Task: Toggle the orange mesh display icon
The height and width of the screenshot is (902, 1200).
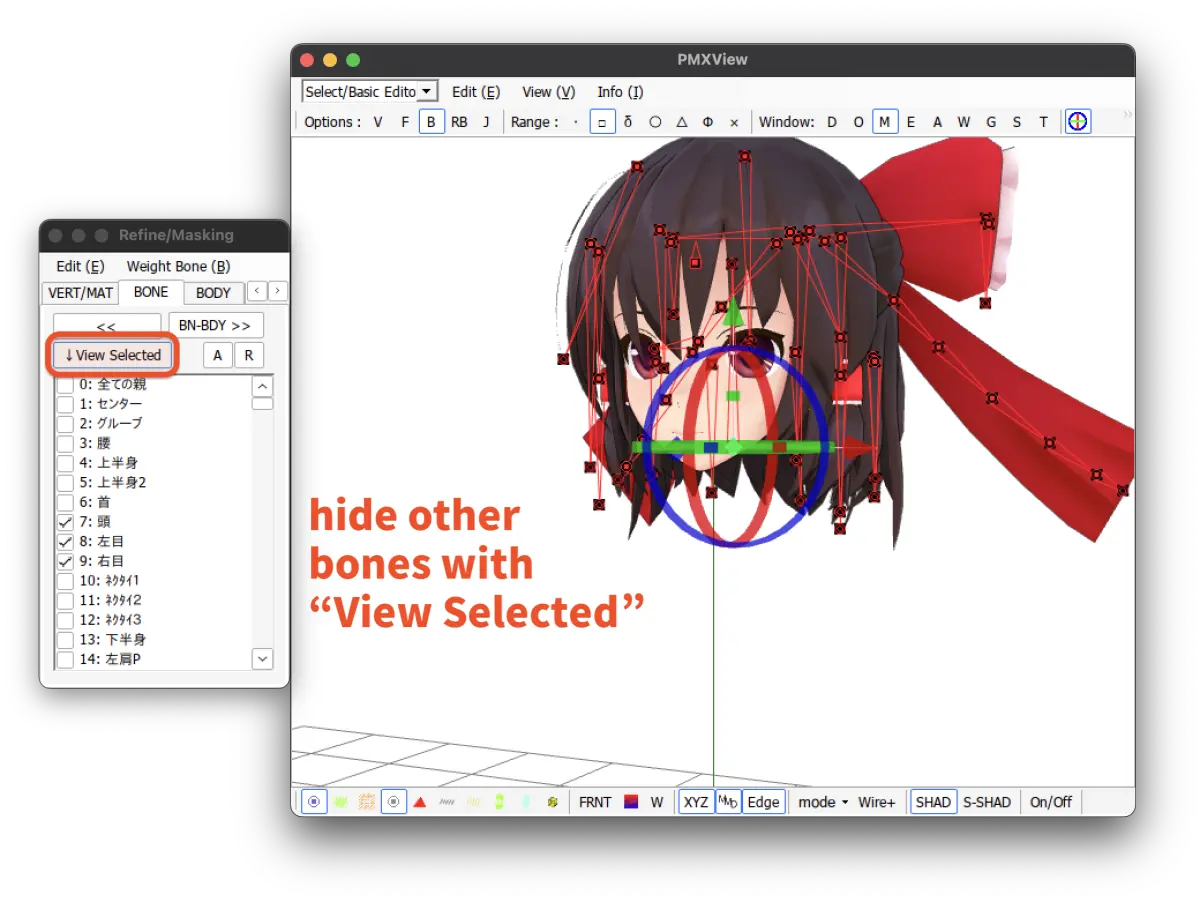Action: pos(367,802)
